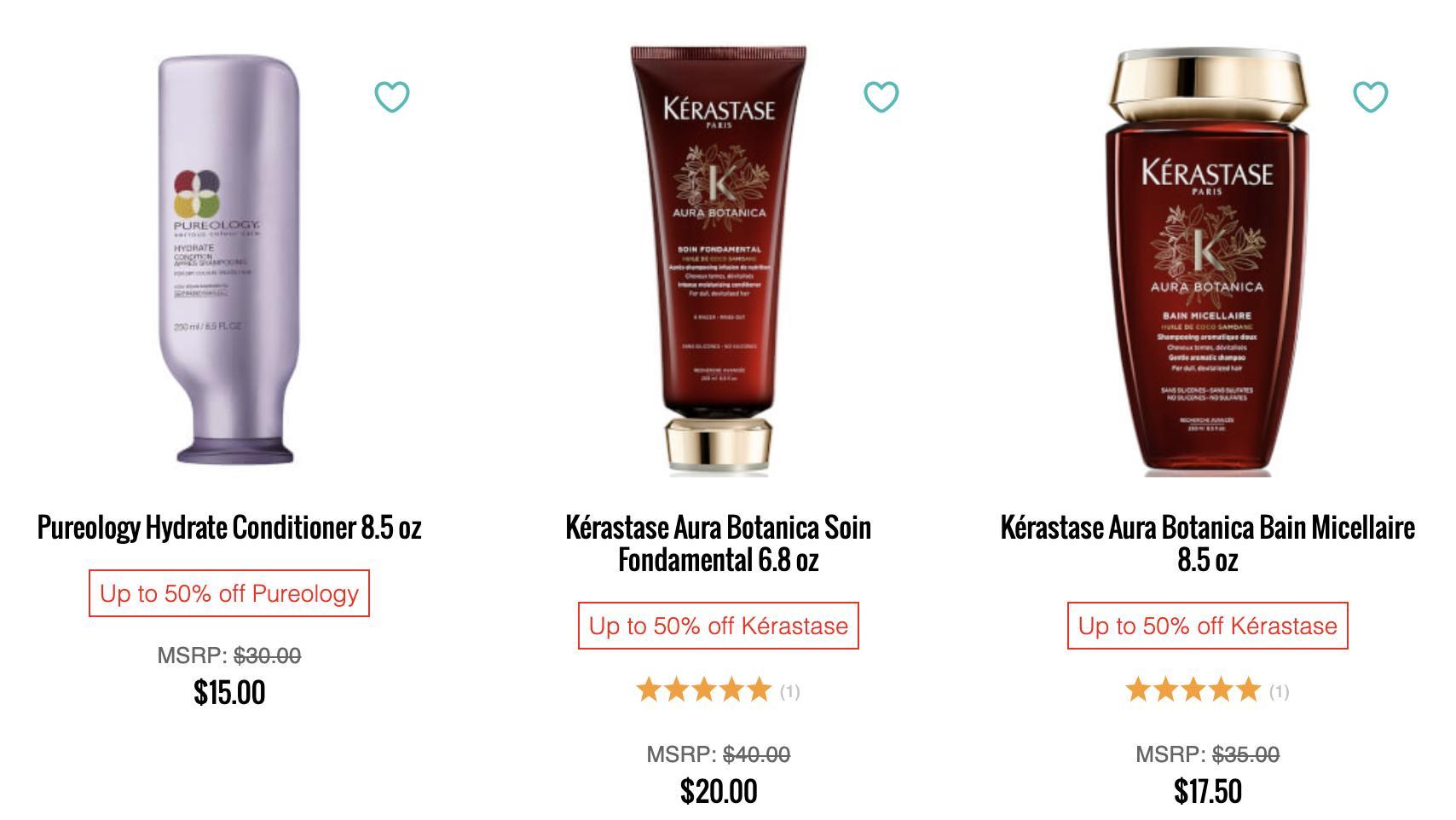Image resolution: width=1456 pixels, height=820 pixels.
Task: Open Kérastase Soin Fondamental tube image
Action: [719, 260]
